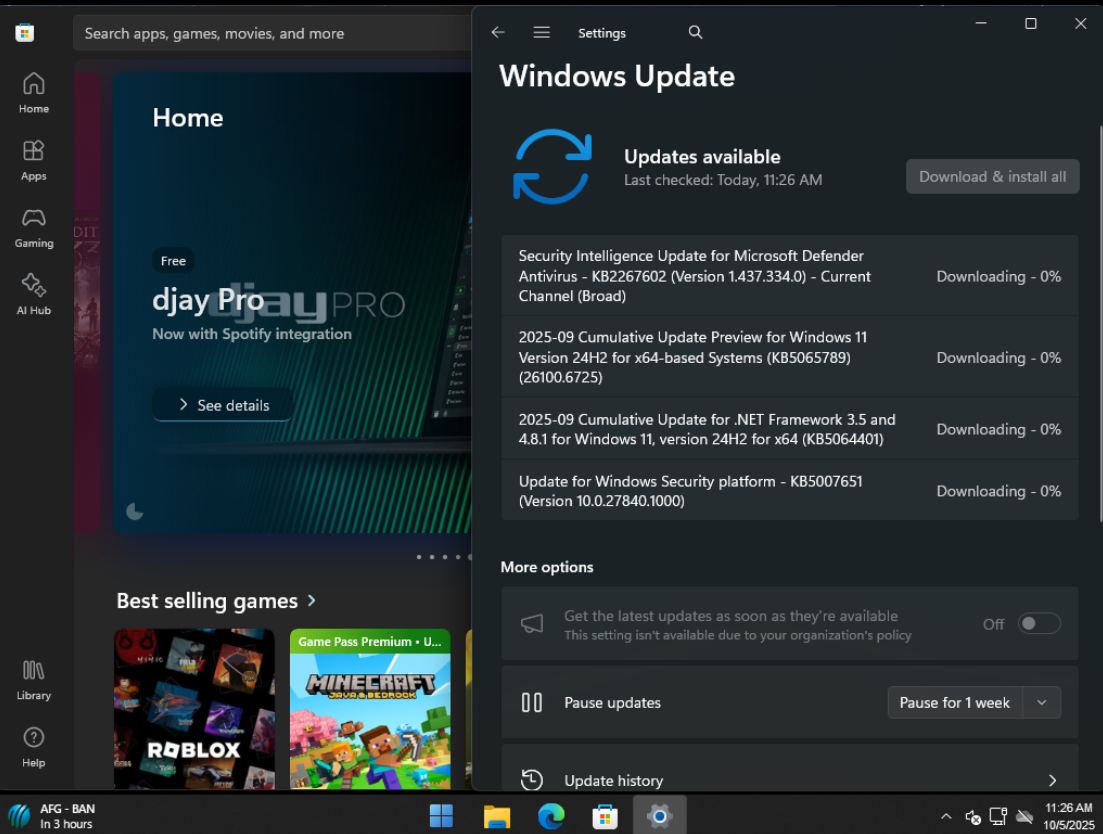Open Update history chevron arrow
The image size is (1103, 834).
pyautogui.click(x=1052, y=781)
